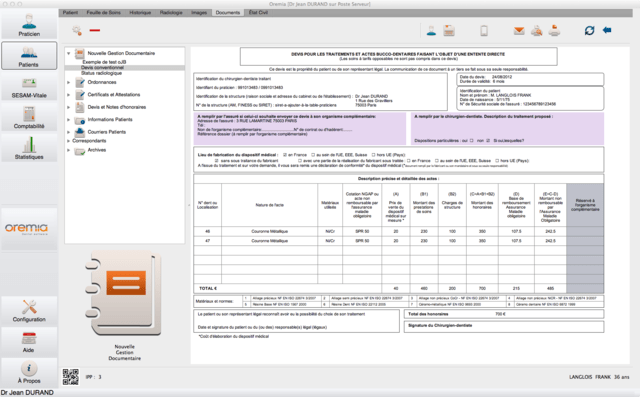Click the Archives tree label
Image resolution: width=640 pixels, height=397 pixels.
(x=97, y=150)
